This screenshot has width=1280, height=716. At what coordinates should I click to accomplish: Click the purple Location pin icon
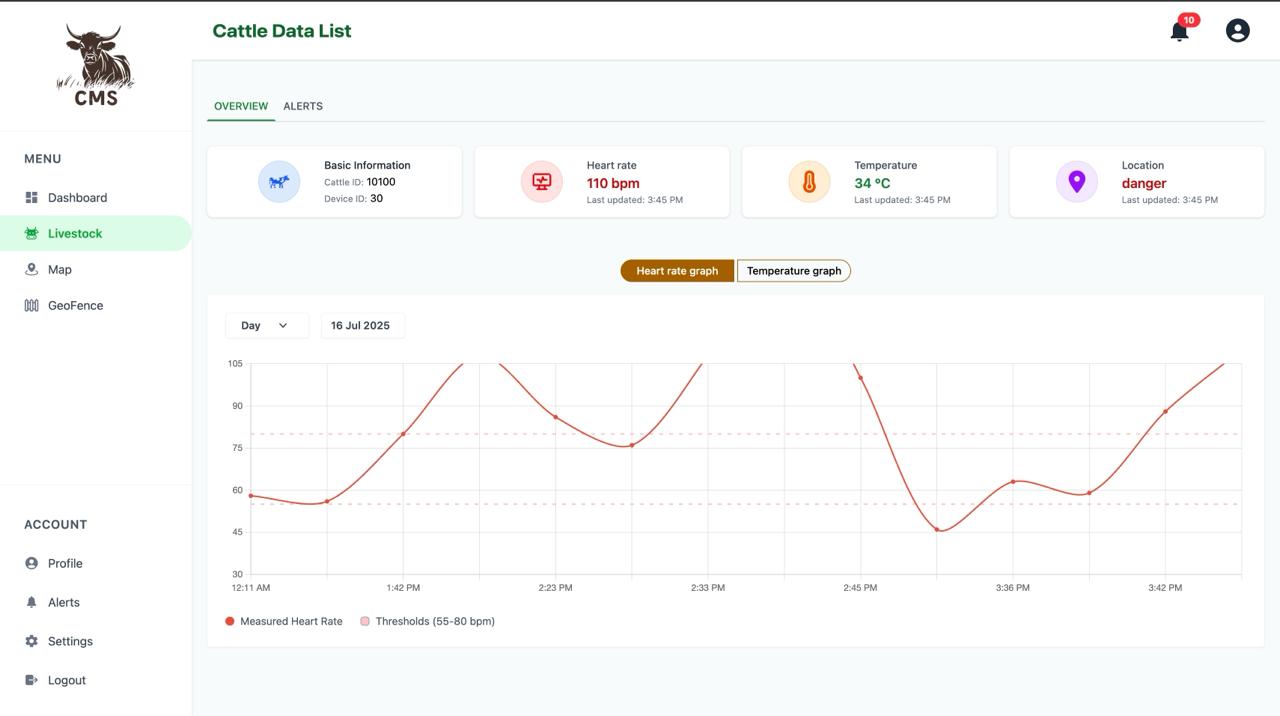(x=1077, y=182)
